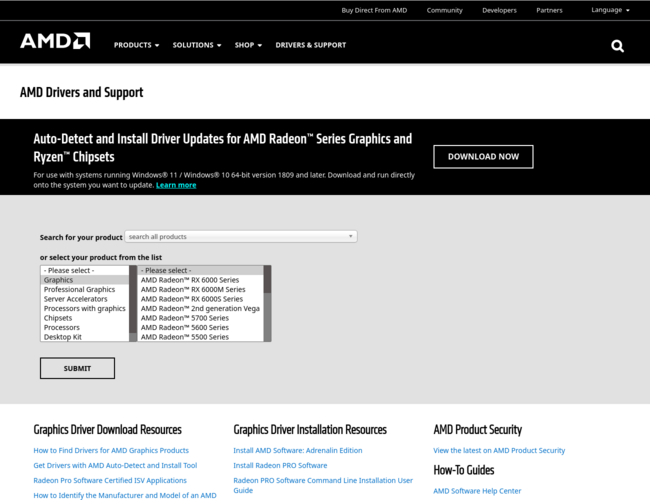This screenshot has width=650, height=500.
Task: Open Install Radeon PRO Software link
Action: tap(280, 465)
